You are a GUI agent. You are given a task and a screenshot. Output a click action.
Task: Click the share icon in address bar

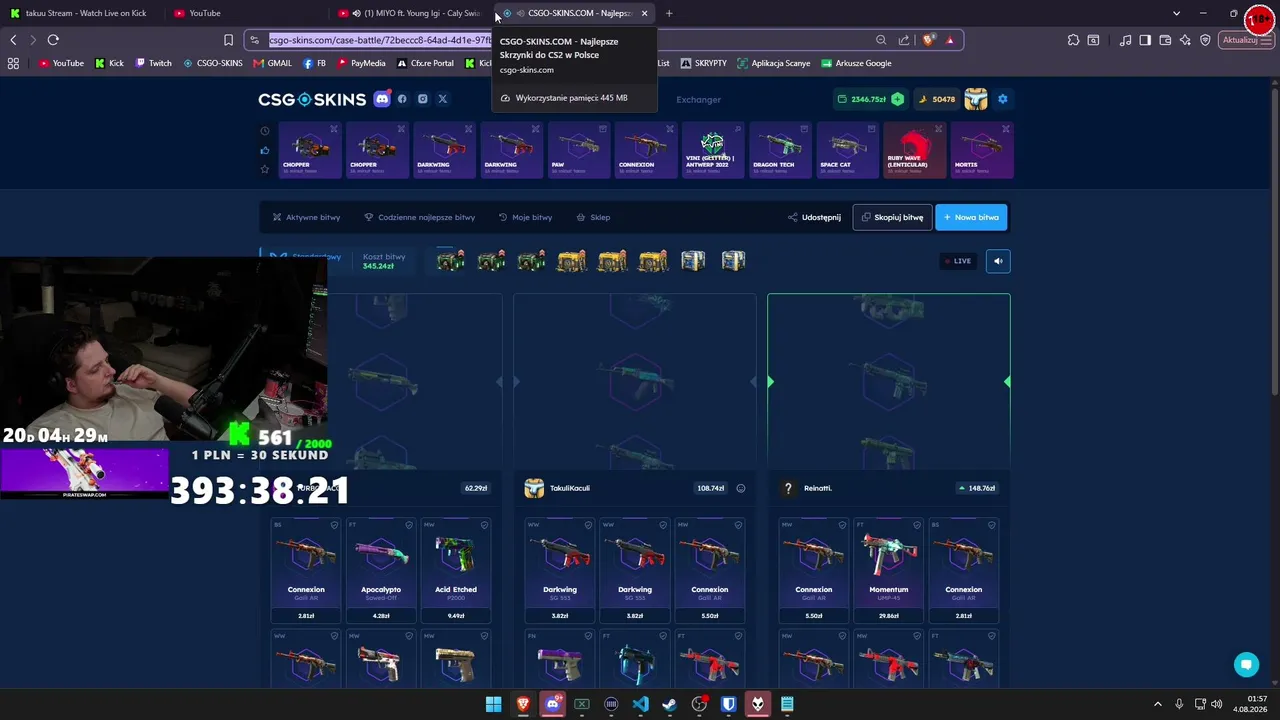pyautogui.click(x=904, y=40)
